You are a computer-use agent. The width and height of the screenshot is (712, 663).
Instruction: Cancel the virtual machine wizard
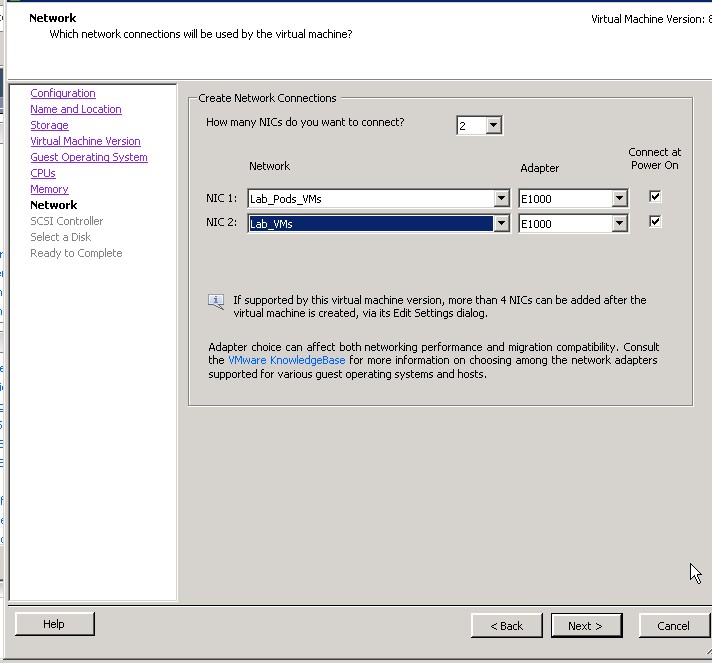[x=673, y=626]
